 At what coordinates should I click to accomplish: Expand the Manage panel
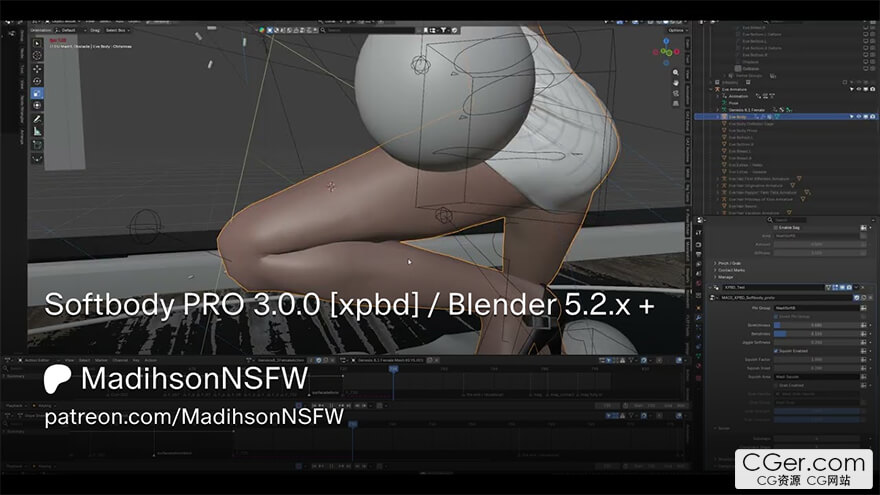[725, 277]
